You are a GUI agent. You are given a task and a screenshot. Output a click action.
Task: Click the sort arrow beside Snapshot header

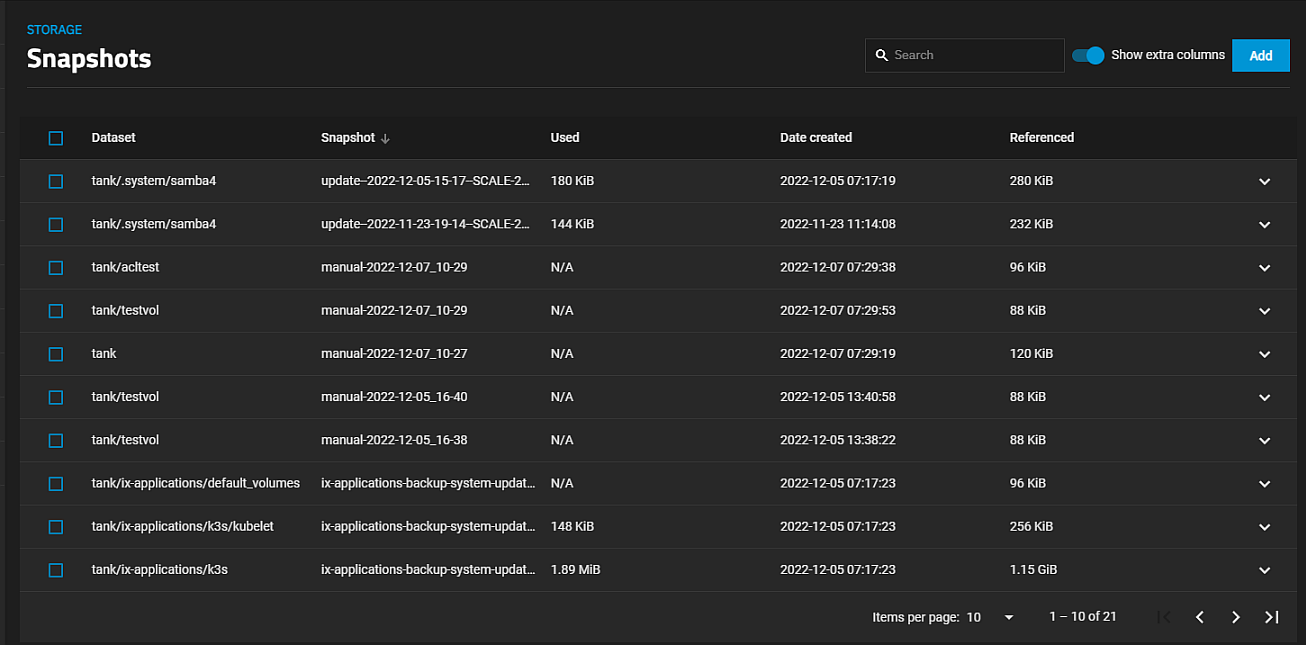[386, 138]
